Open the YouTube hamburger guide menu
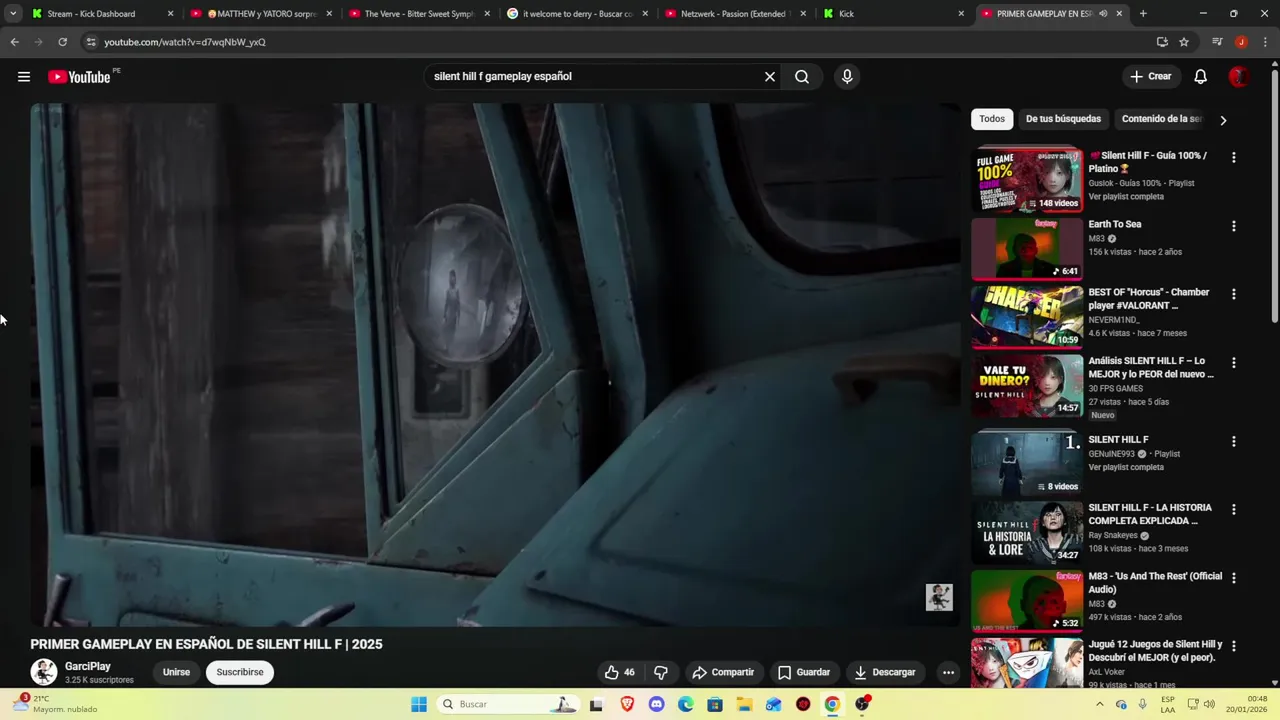This screenshot has height=720, width=1280. click(24, 77)
